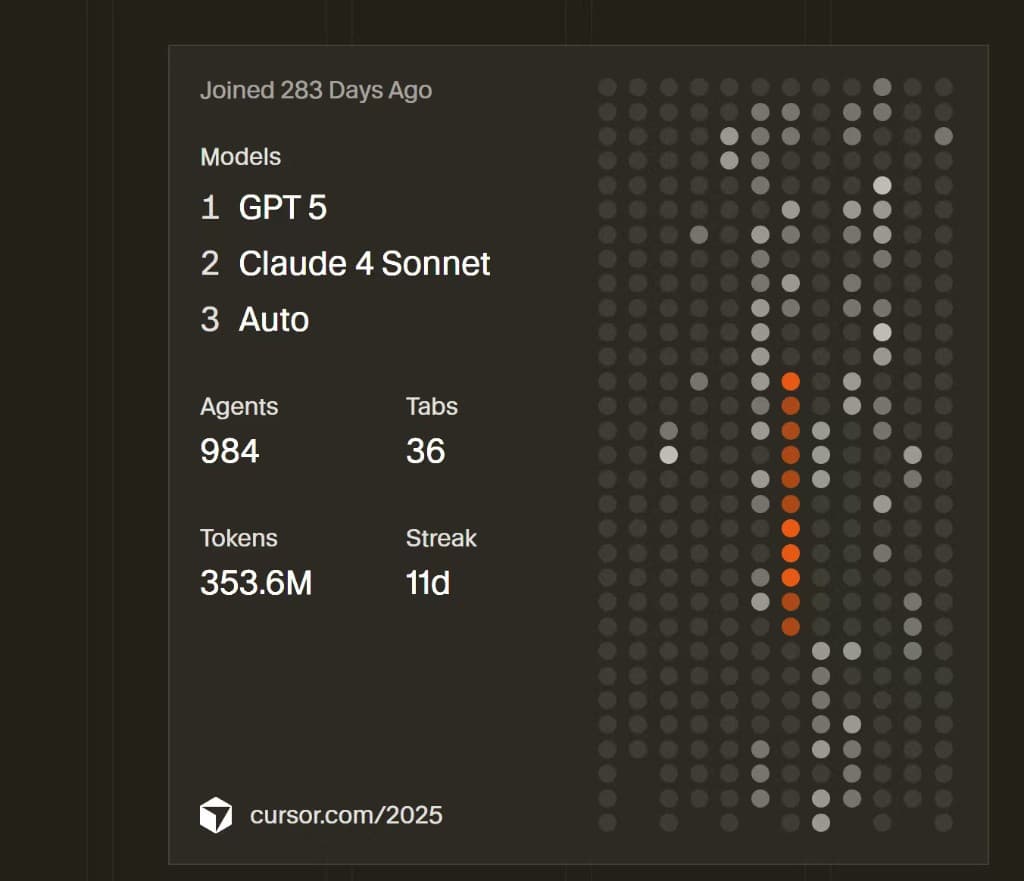Click the rank number "2" beside Claude 4 Sonnet
This screenshot has width=1024, height=881.
(210, 264)
